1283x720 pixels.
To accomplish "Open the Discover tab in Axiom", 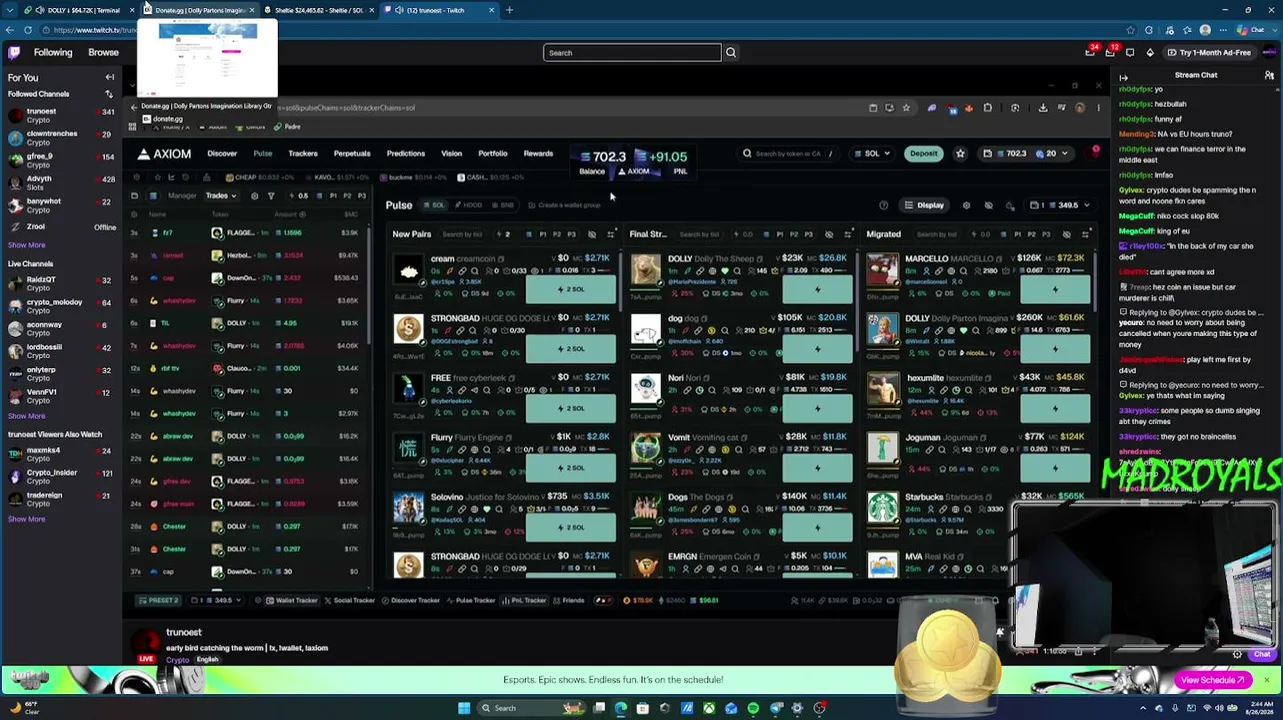I will click(x=222, y=154).
